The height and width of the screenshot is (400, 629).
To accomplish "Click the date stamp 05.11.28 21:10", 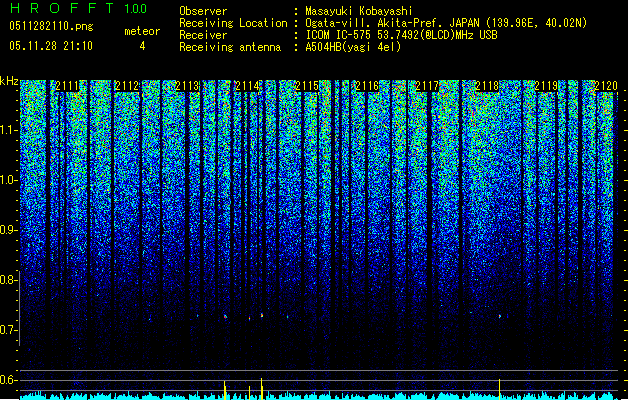I will click(51, 46).
